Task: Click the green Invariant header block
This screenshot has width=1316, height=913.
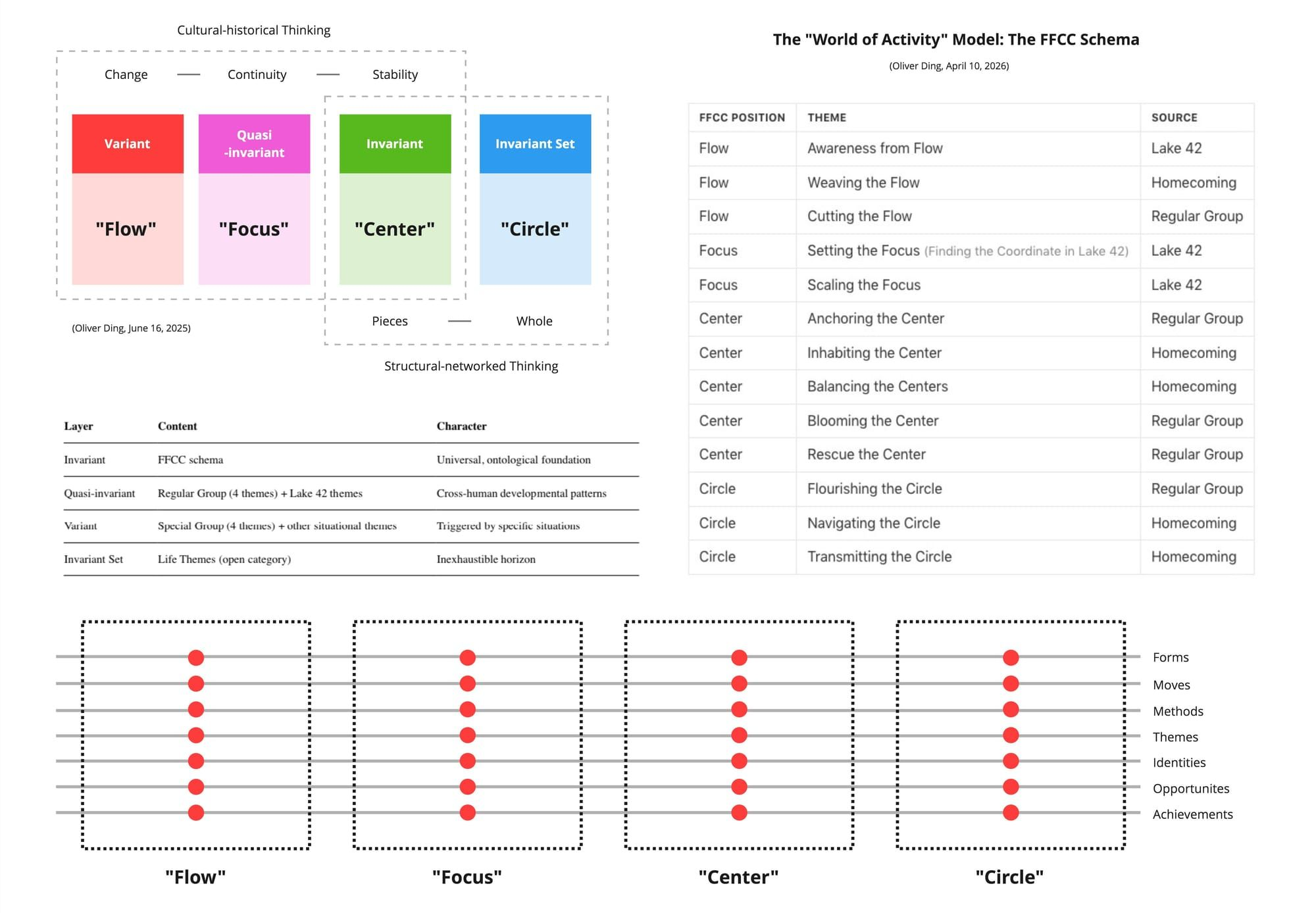Action: [395, 143]
